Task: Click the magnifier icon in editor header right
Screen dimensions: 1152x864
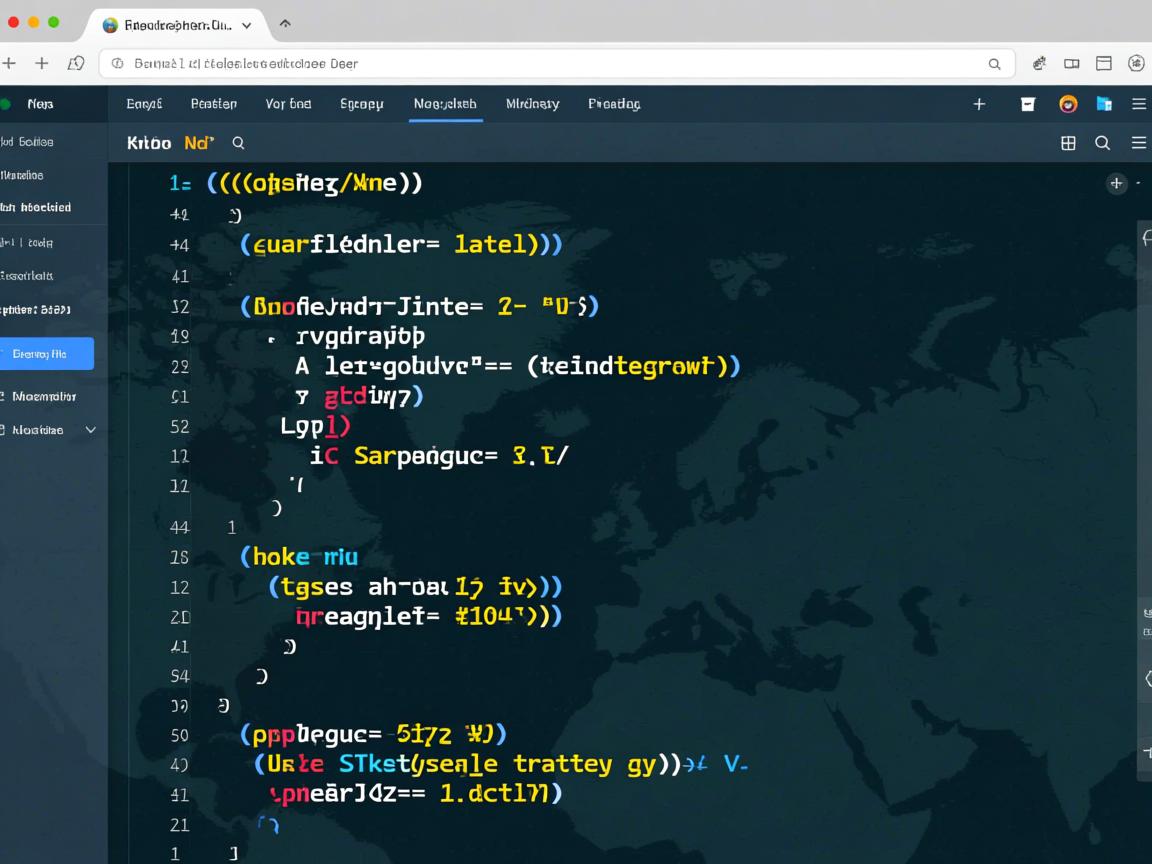Action: 1102,143
